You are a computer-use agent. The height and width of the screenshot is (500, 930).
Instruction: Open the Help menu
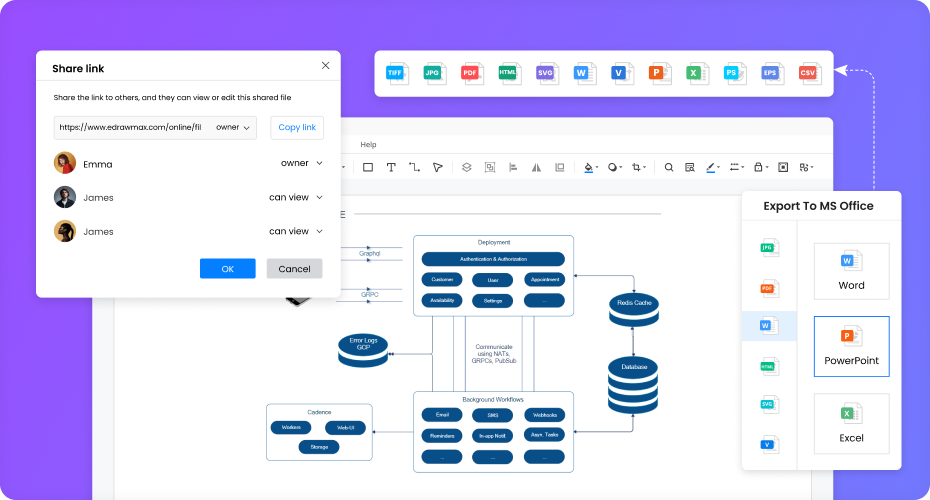click(368, 145)
